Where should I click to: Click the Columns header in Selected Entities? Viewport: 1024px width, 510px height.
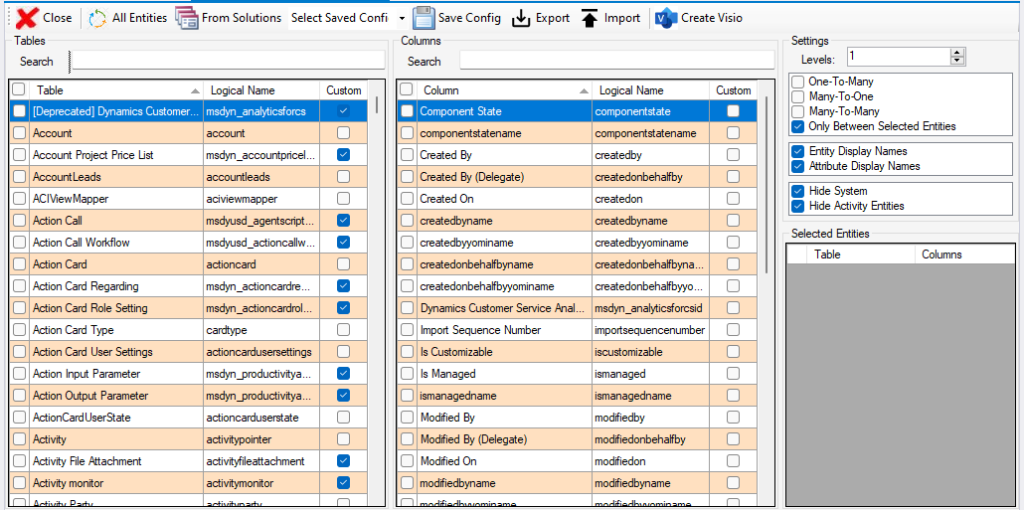pyautogui.click(x=965, y=254)
